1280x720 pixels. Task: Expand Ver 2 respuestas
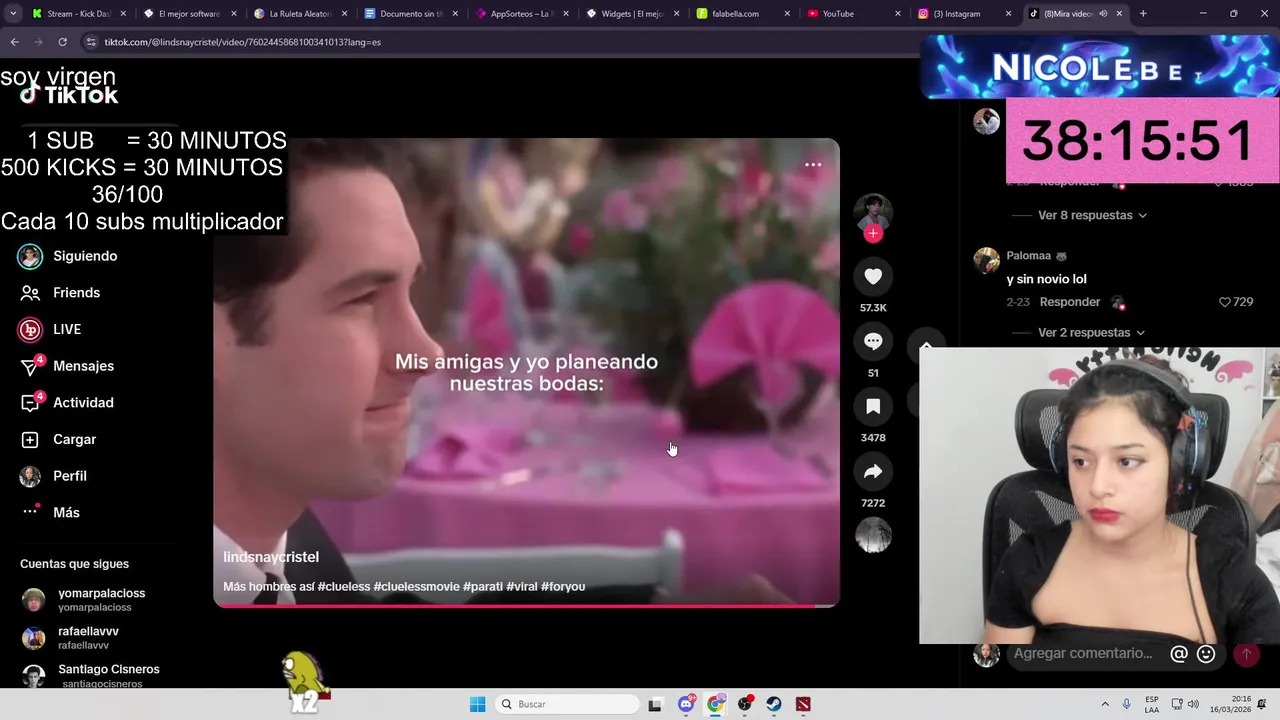coord(1092,333)
